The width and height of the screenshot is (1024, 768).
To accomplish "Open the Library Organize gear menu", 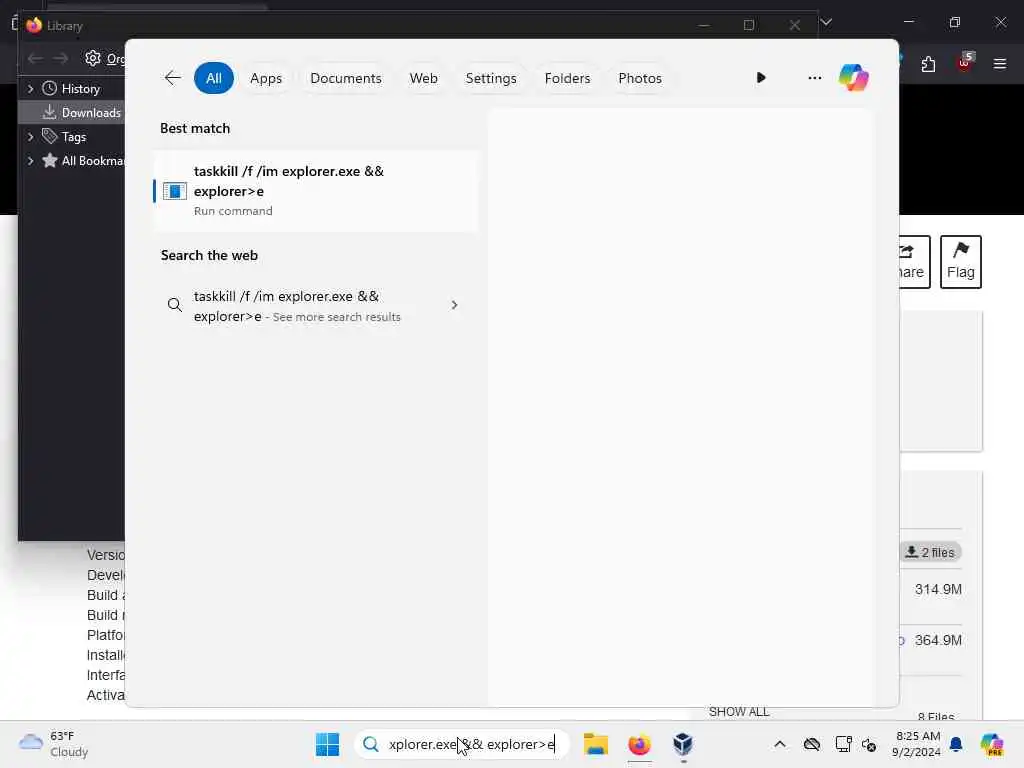I will pos(104,58).
